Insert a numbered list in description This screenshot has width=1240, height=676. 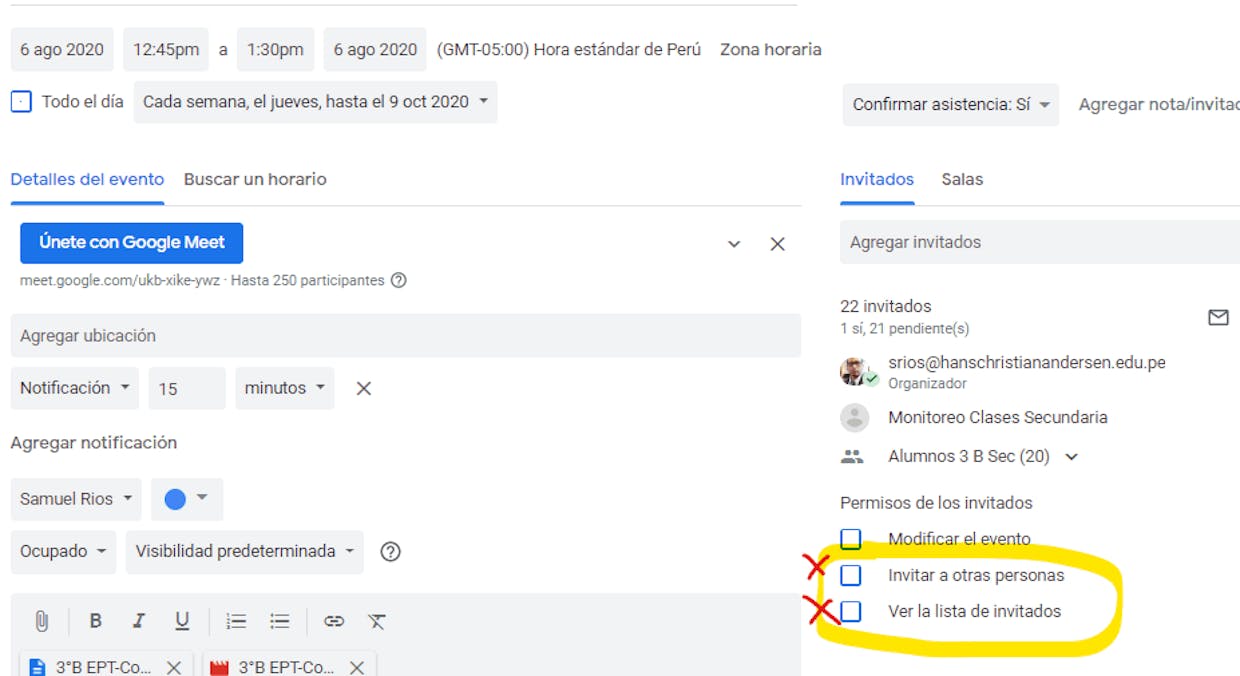click(236, 621)
